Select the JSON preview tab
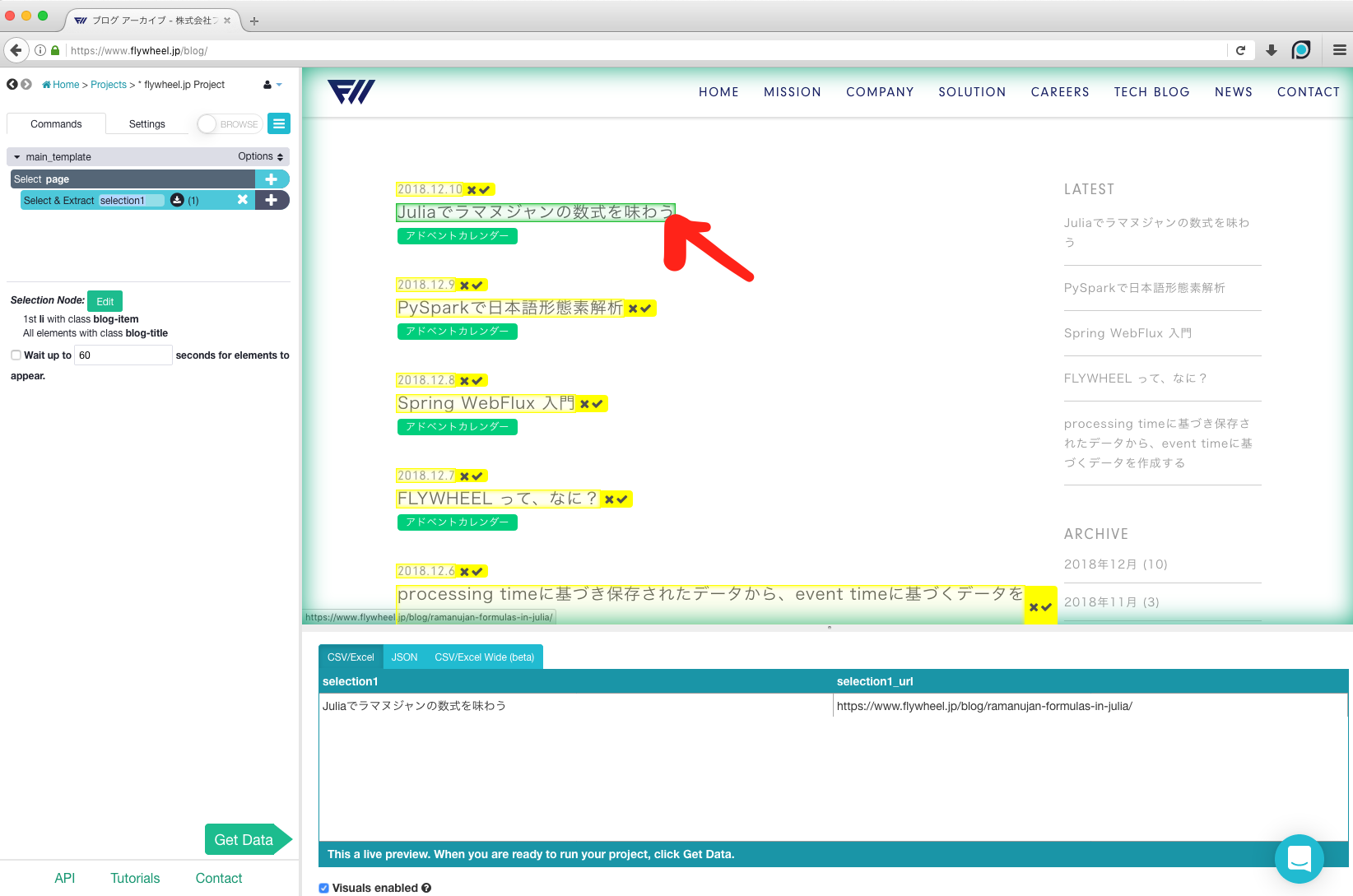1353x896 pixels. [x=404, y=657]
